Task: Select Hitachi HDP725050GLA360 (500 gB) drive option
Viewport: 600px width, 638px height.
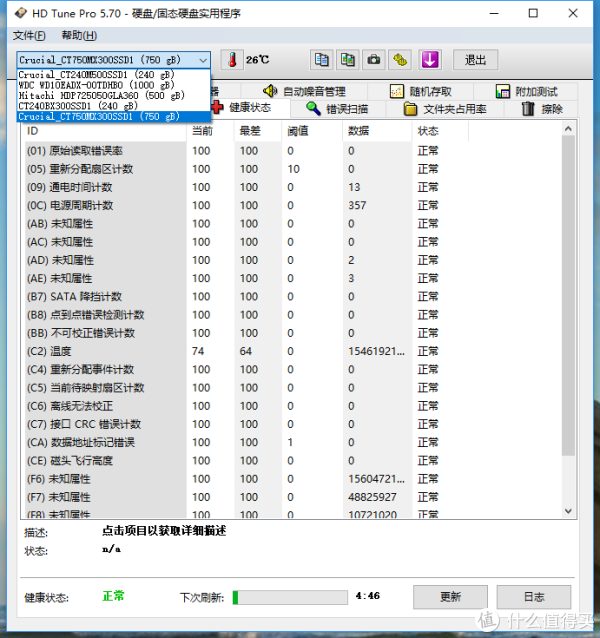Action: point(113,96)
